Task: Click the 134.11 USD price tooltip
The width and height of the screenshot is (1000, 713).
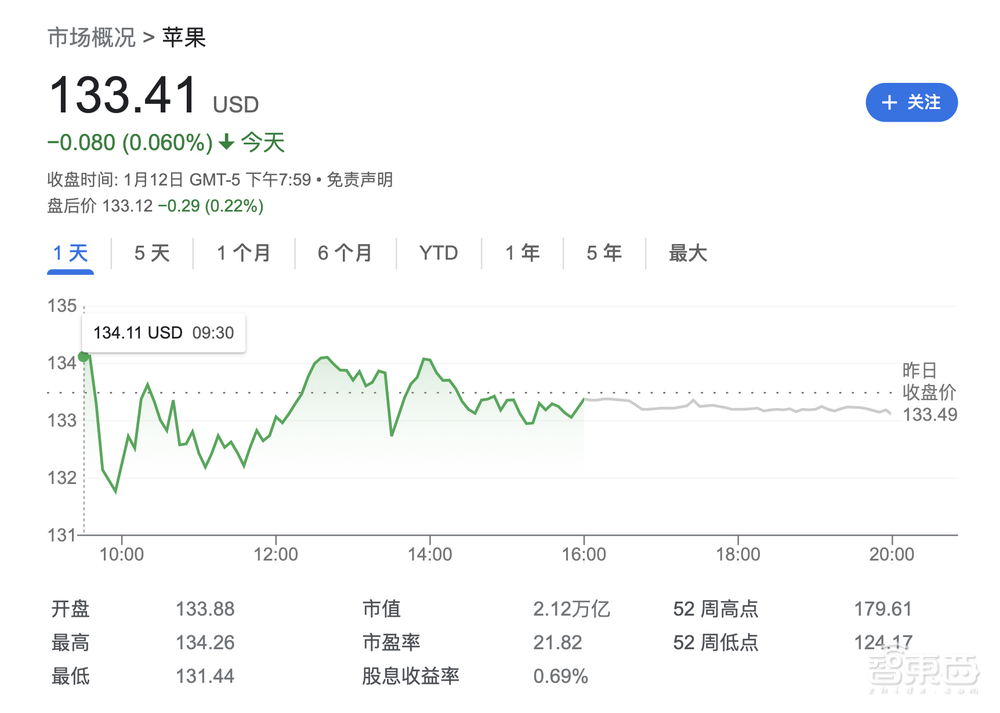Action: click(163, 332)
